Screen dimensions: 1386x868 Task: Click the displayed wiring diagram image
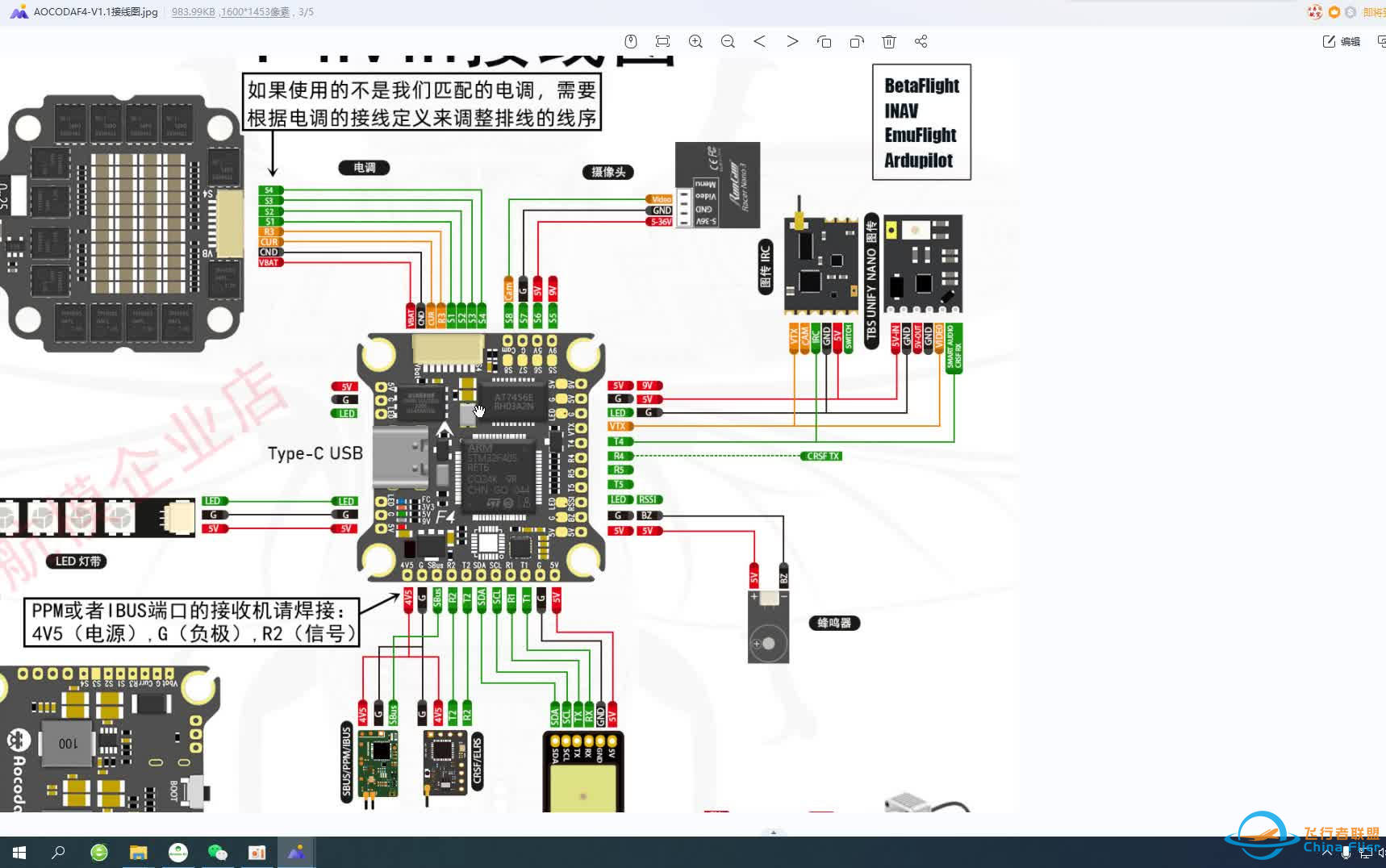tap(508, 434)
